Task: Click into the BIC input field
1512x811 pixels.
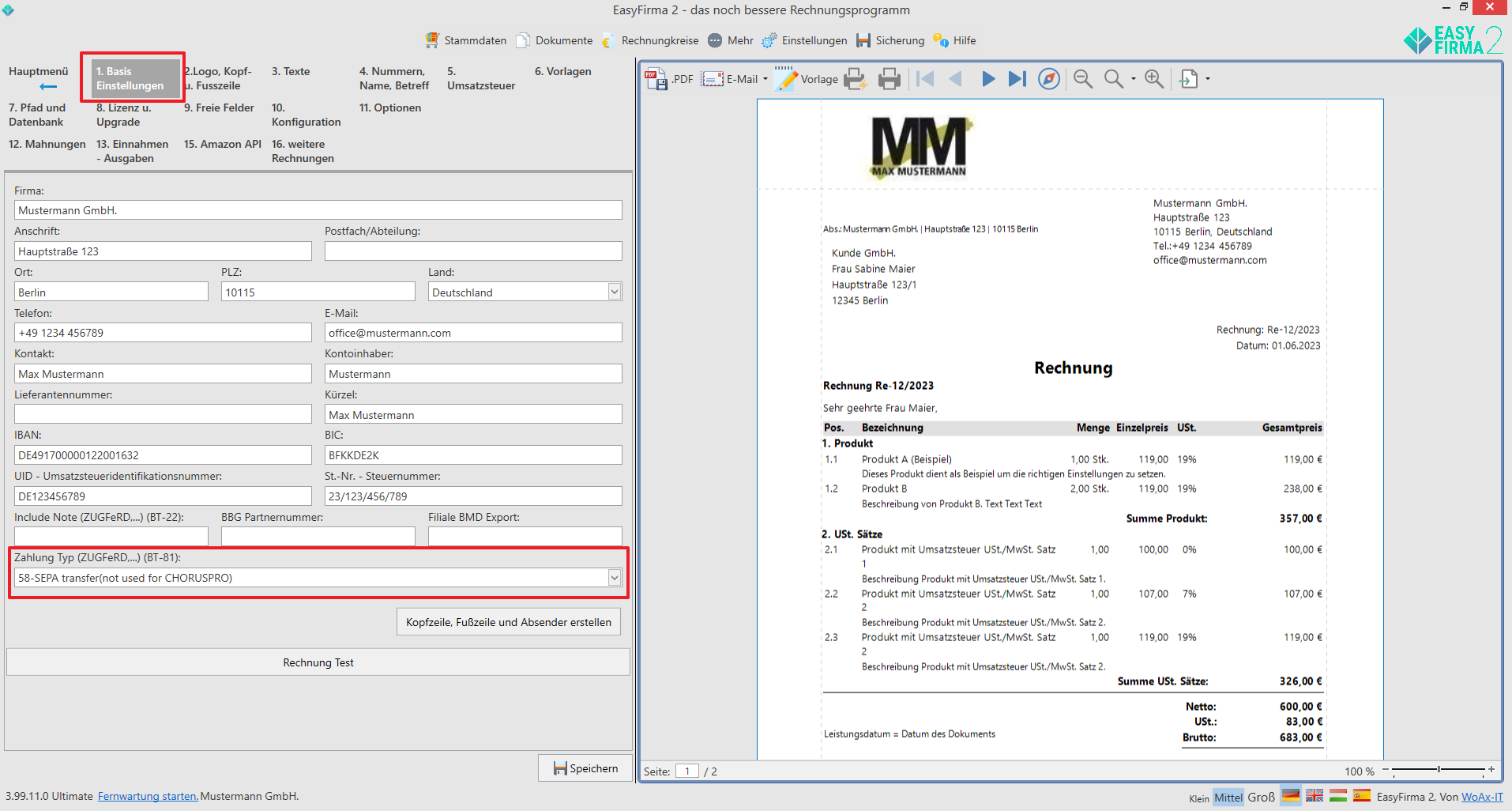Action: [473, 455]
